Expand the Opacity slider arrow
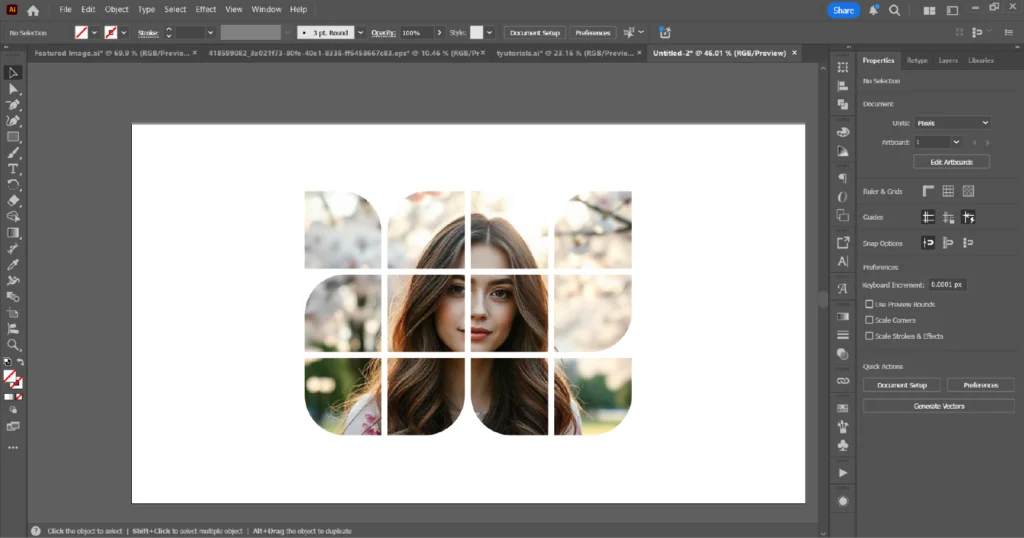This screenshot has width=1024, height=538. [439, 33]
